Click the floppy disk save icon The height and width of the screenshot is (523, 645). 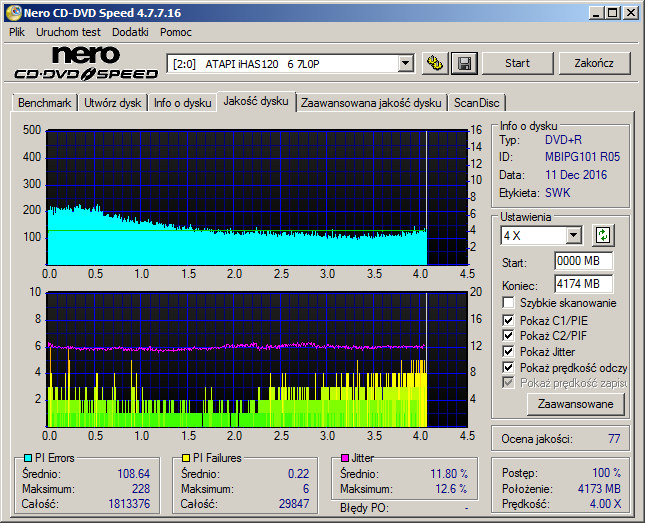[463, 63]
